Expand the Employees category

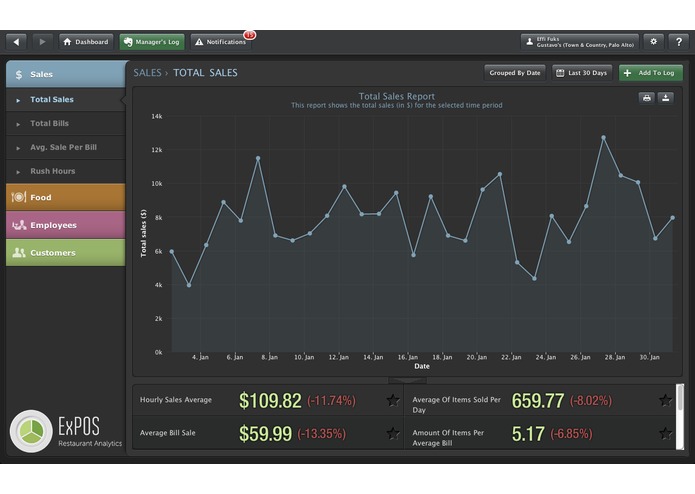(x=66, y=225)
